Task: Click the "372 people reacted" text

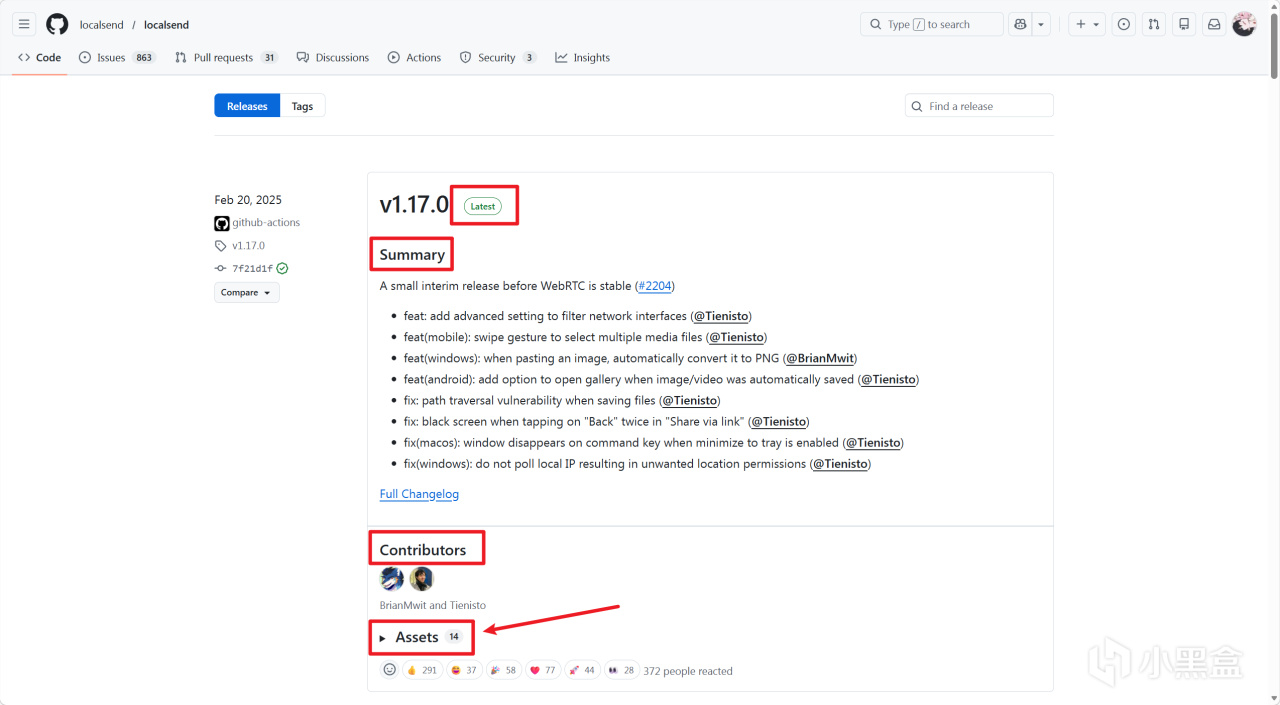Action: 688,671
